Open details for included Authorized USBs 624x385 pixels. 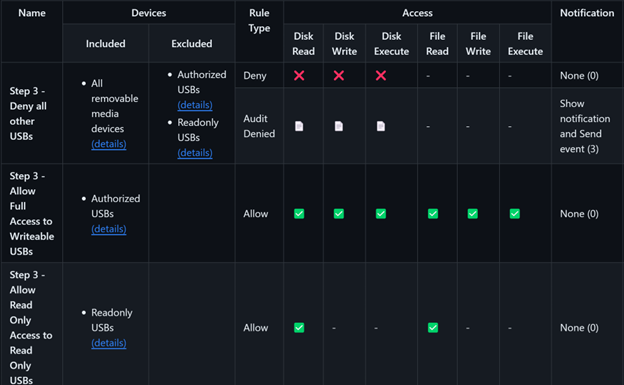[109, 229]
